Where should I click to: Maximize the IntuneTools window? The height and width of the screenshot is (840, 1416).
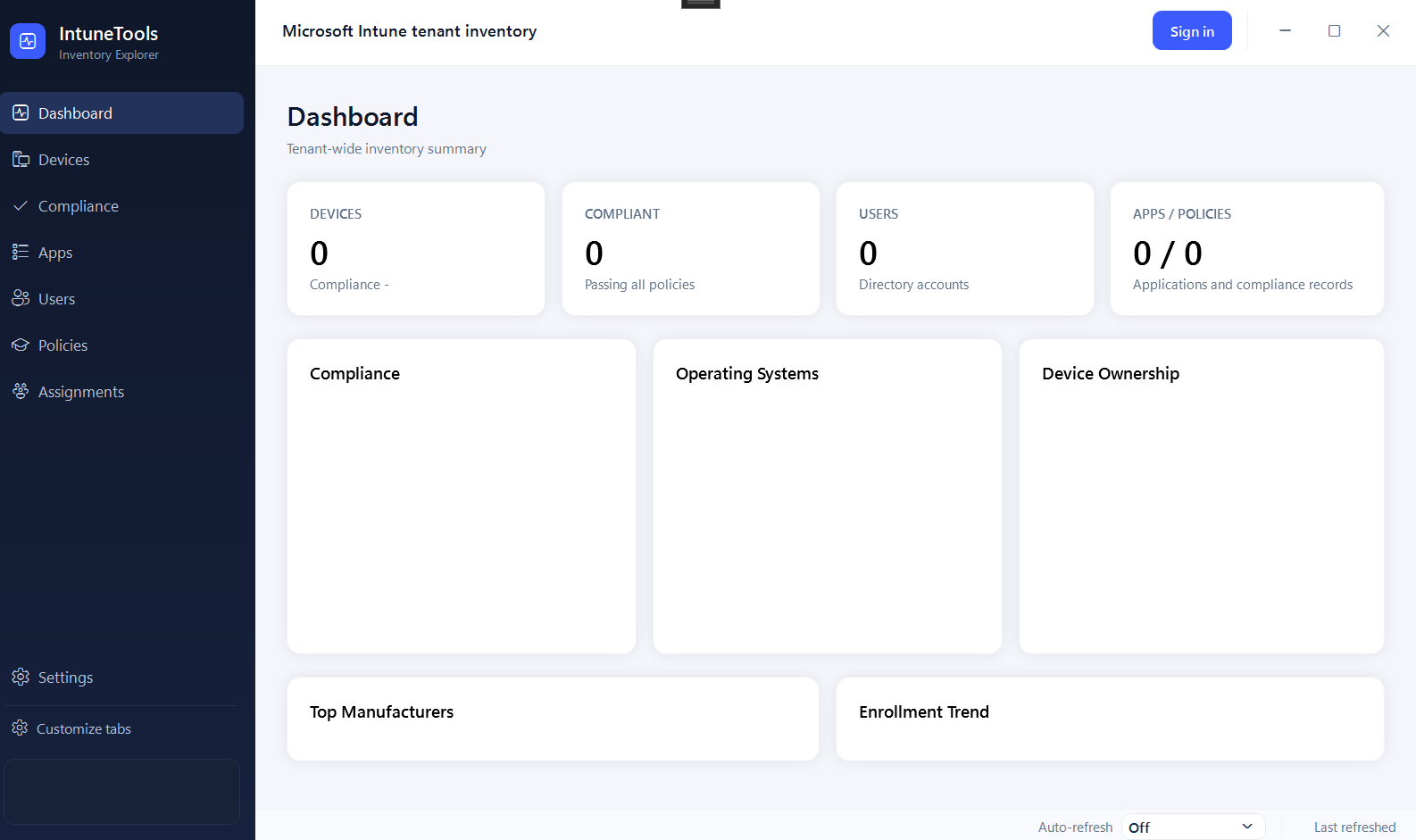(1334, 30)
